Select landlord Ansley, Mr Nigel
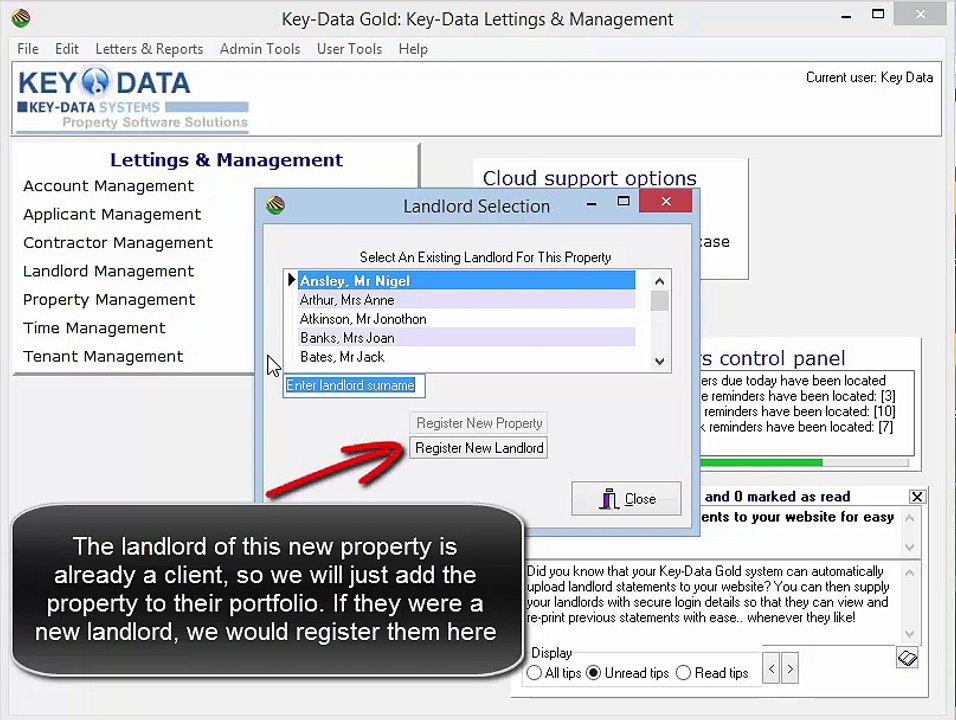 coord(466,280)
